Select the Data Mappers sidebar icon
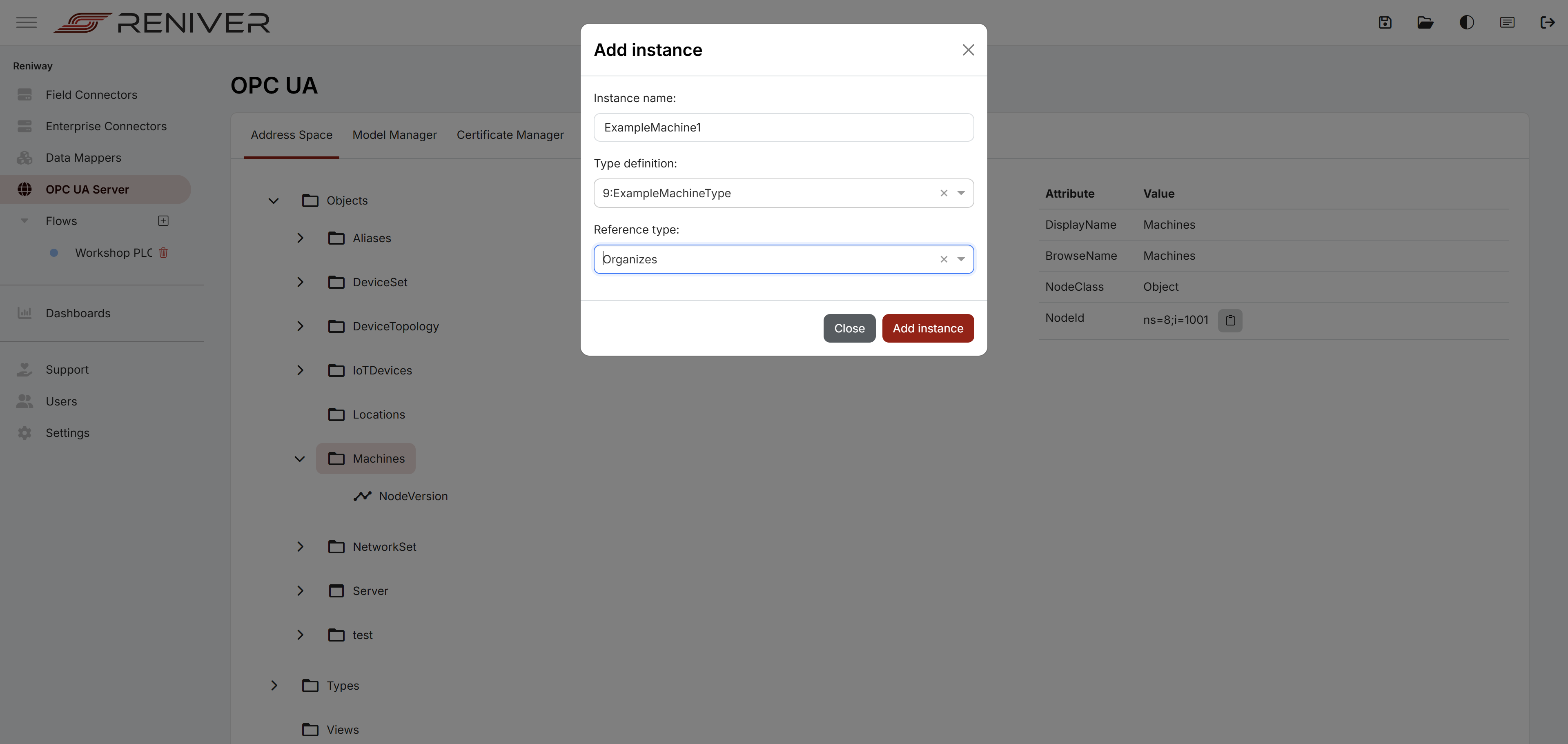This screenshot has height=744, width=1568. coord(24,157)
